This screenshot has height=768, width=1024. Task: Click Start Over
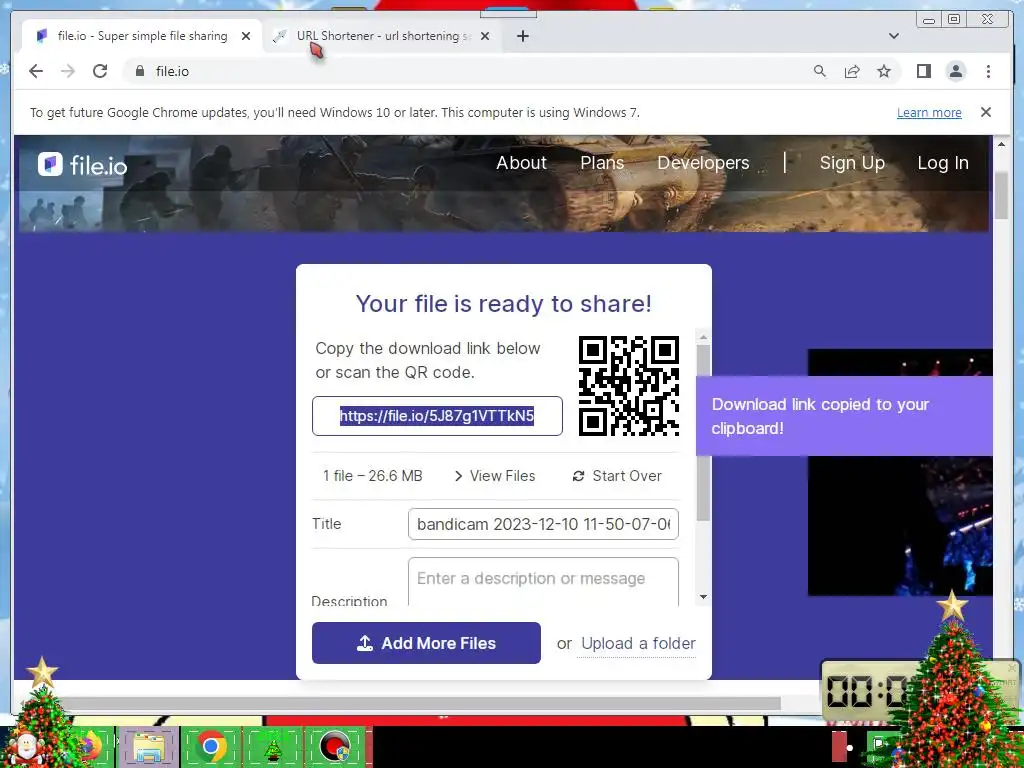(x=617, y=476)
